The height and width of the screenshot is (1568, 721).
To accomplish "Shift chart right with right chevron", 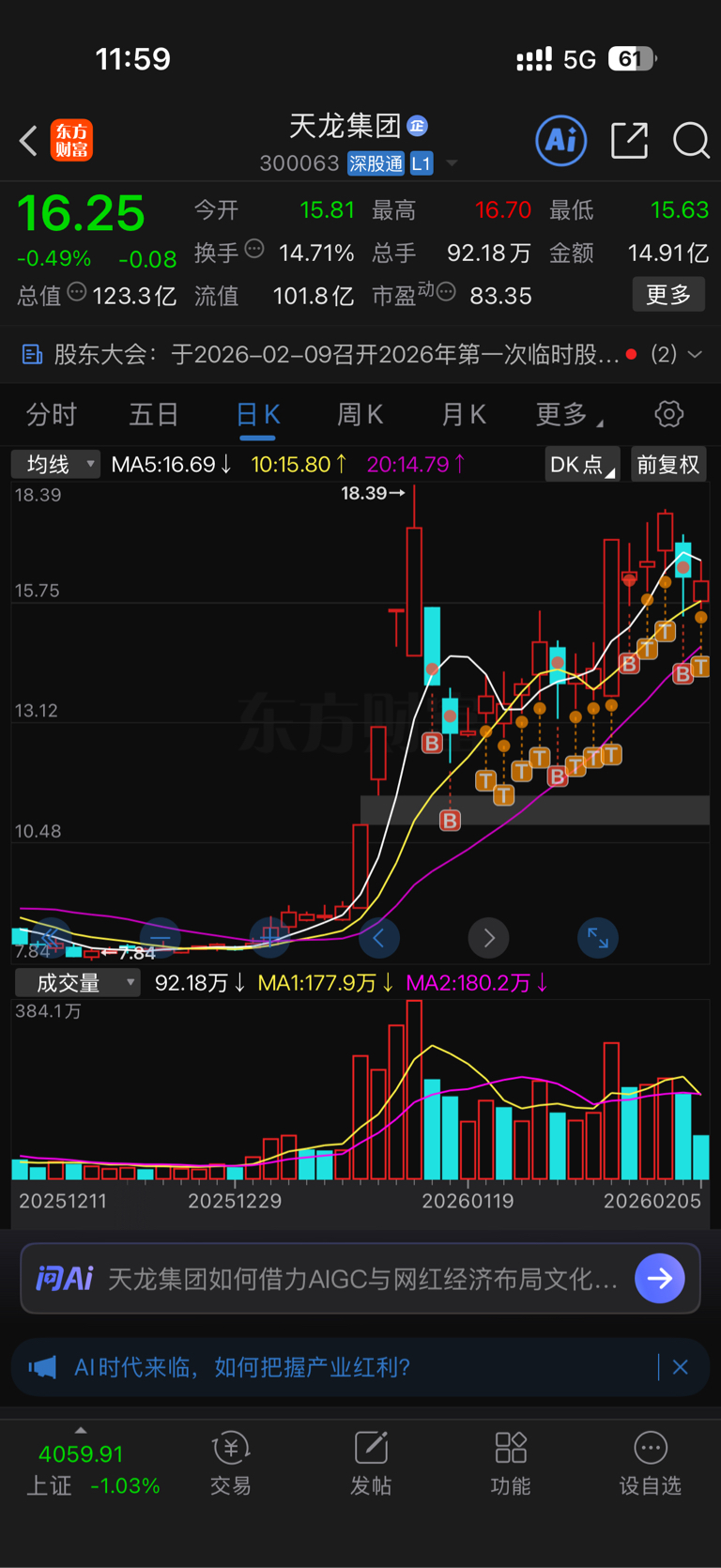I will click(x=488, y=937).
